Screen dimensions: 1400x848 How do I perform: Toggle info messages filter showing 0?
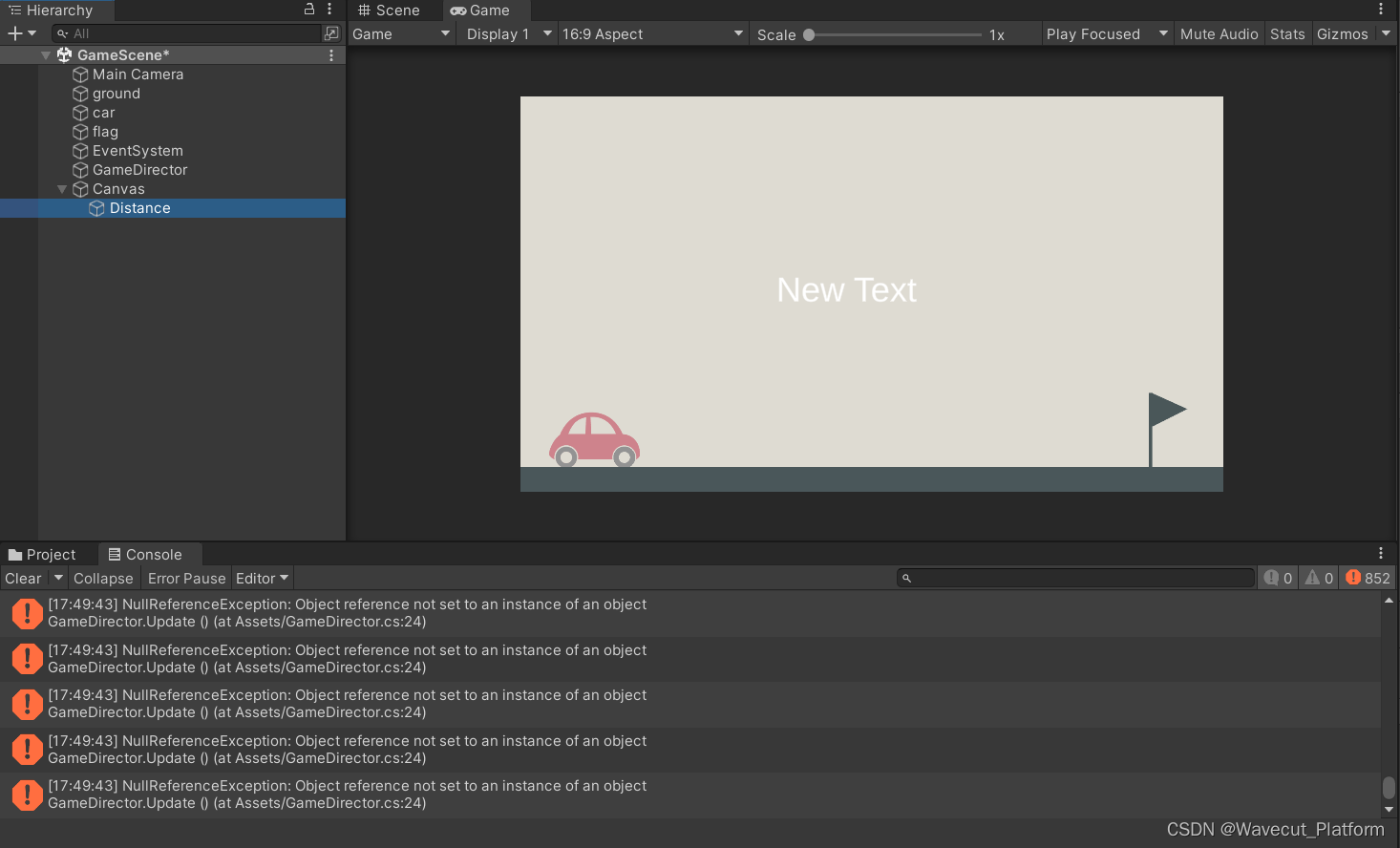[1278, 578]
